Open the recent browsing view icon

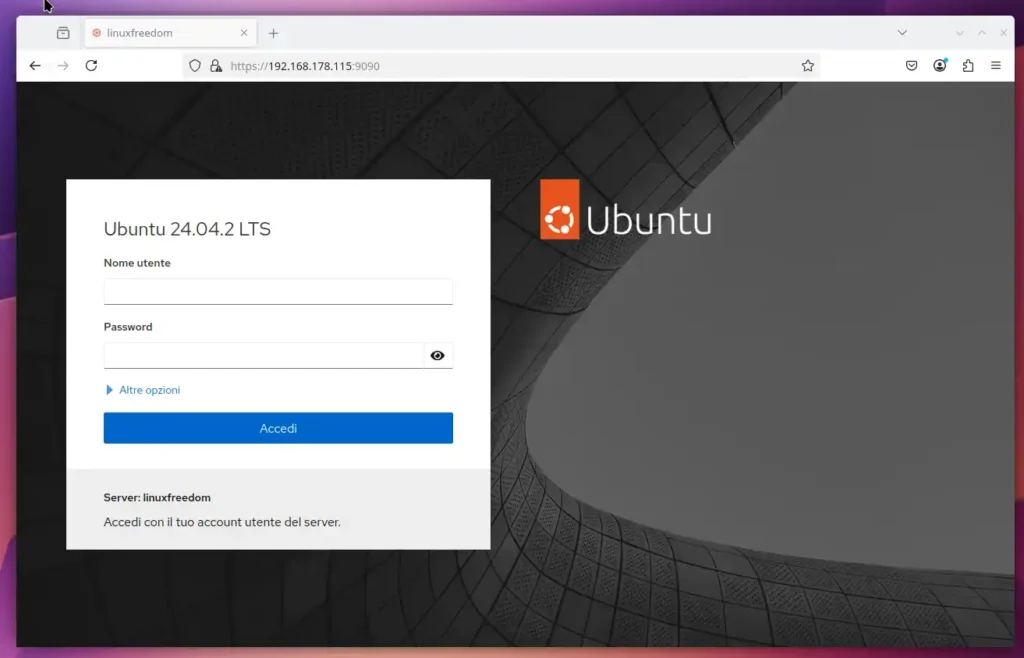(63, 33)
